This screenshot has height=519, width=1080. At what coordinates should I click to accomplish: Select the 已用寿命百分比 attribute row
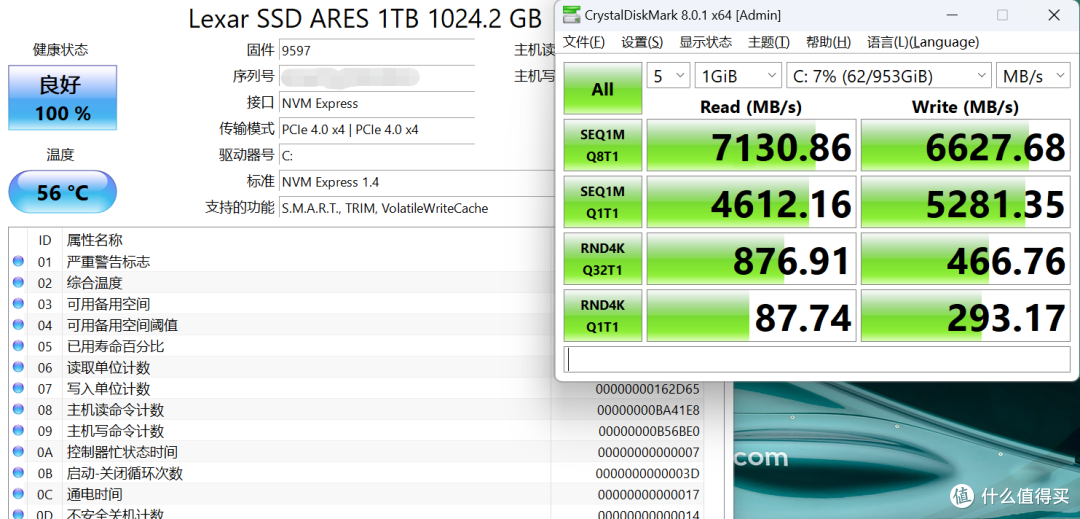click(x=282, y=346)
